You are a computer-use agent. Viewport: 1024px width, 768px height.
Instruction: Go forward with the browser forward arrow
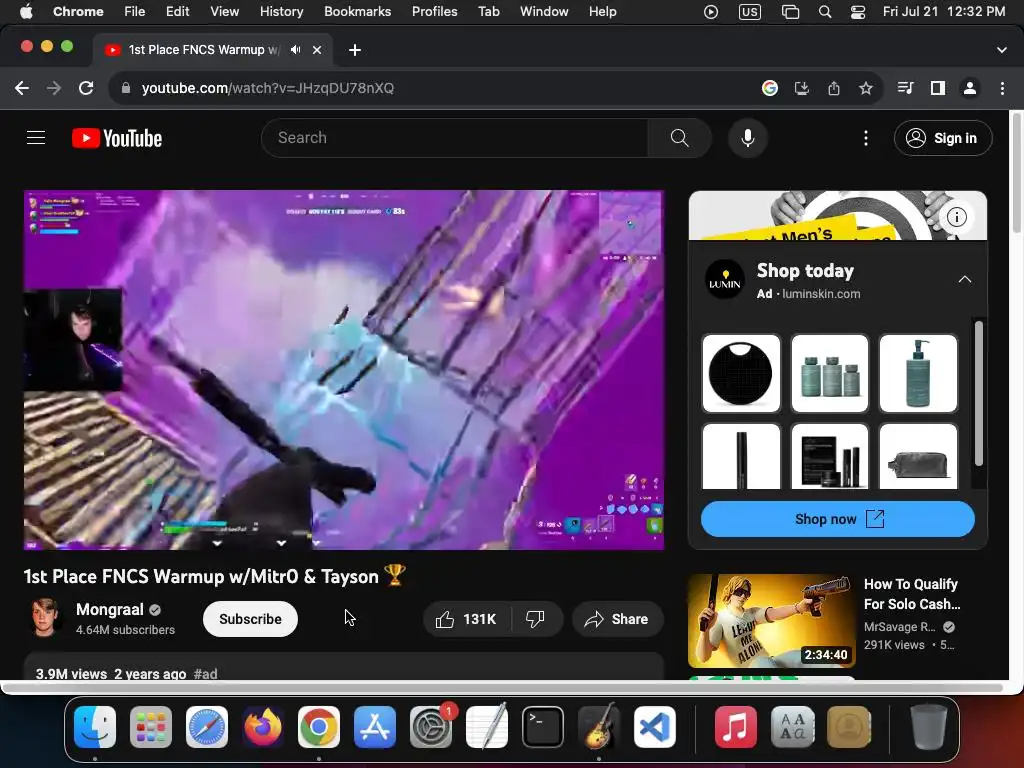54,88
